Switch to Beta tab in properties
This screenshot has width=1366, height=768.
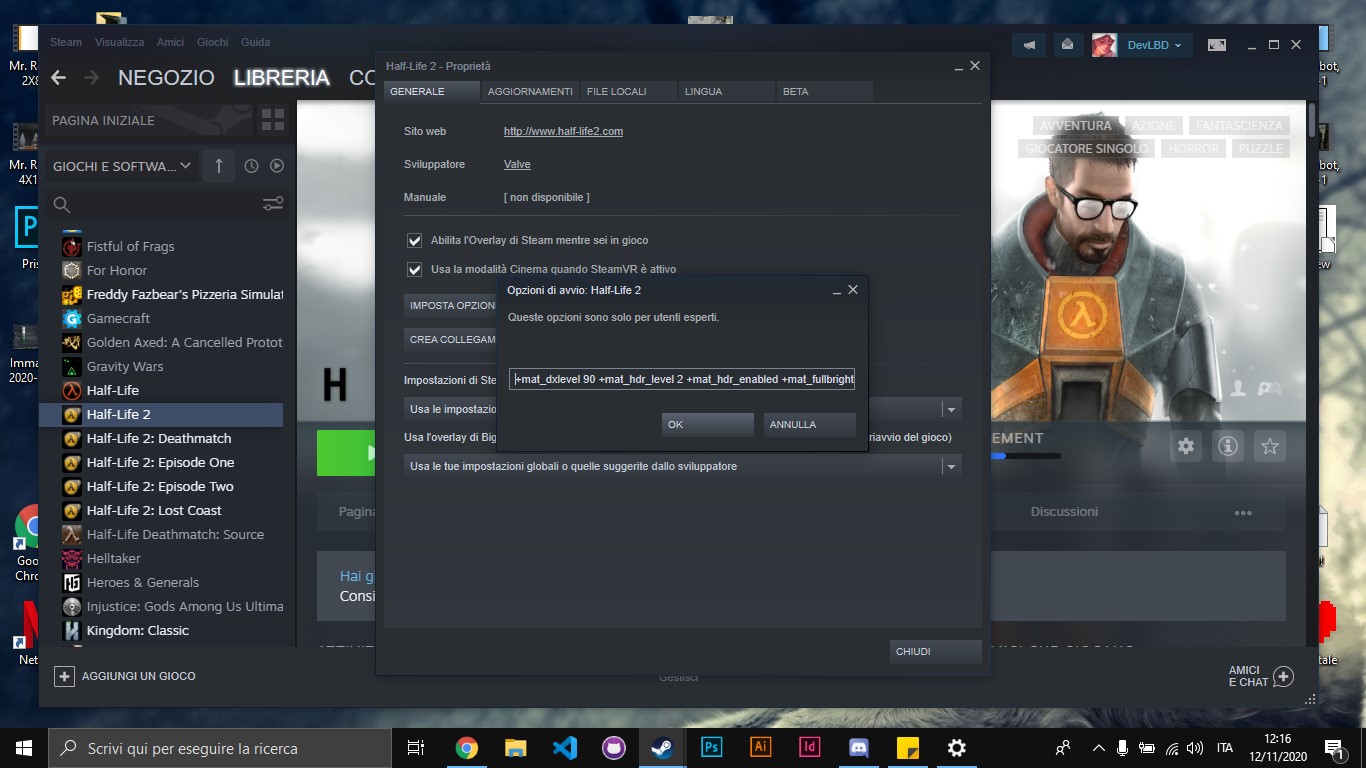pos(824,91)
